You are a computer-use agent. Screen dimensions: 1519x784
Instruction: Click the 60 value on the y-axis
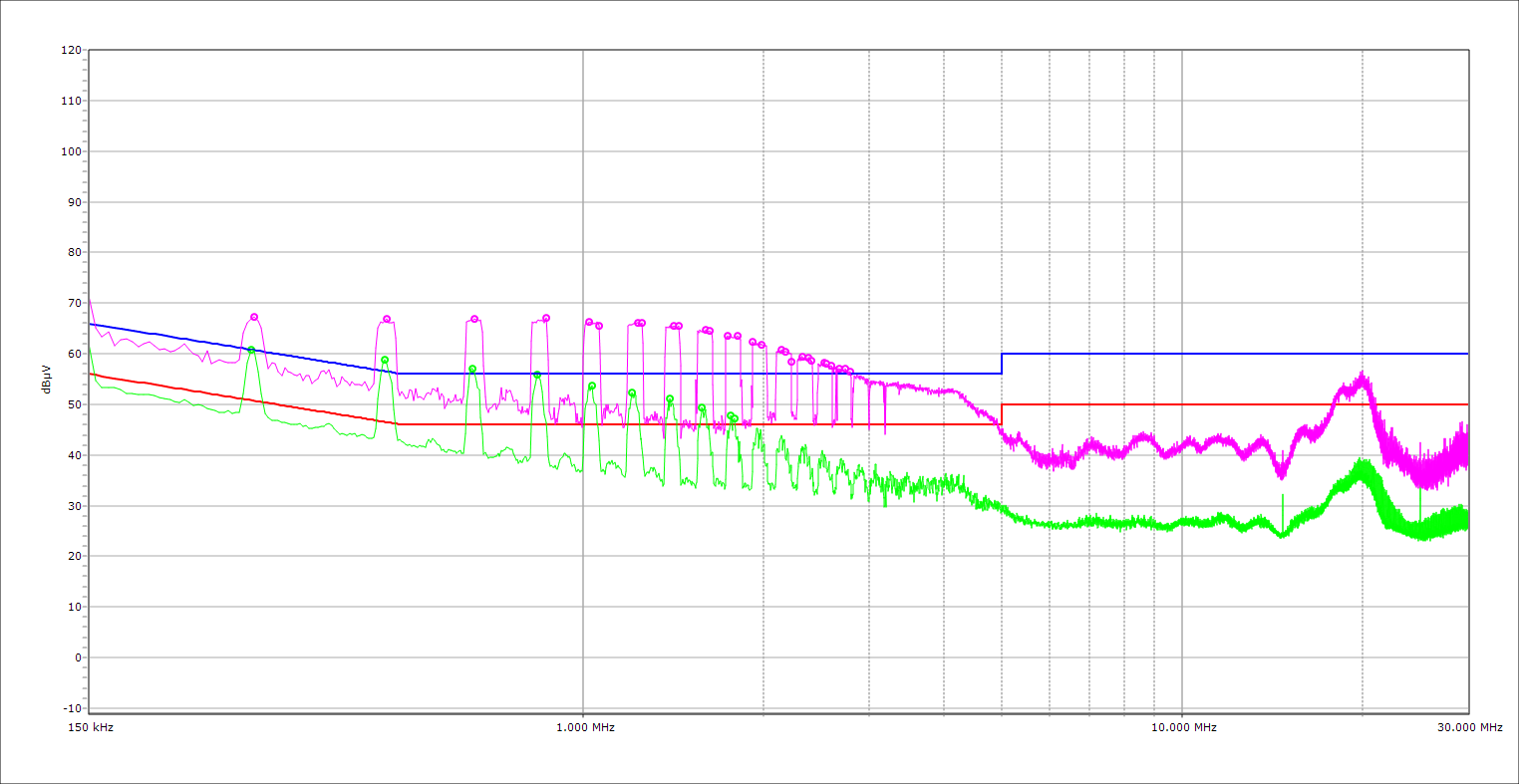pyautogui.click(x=74, y=354)
